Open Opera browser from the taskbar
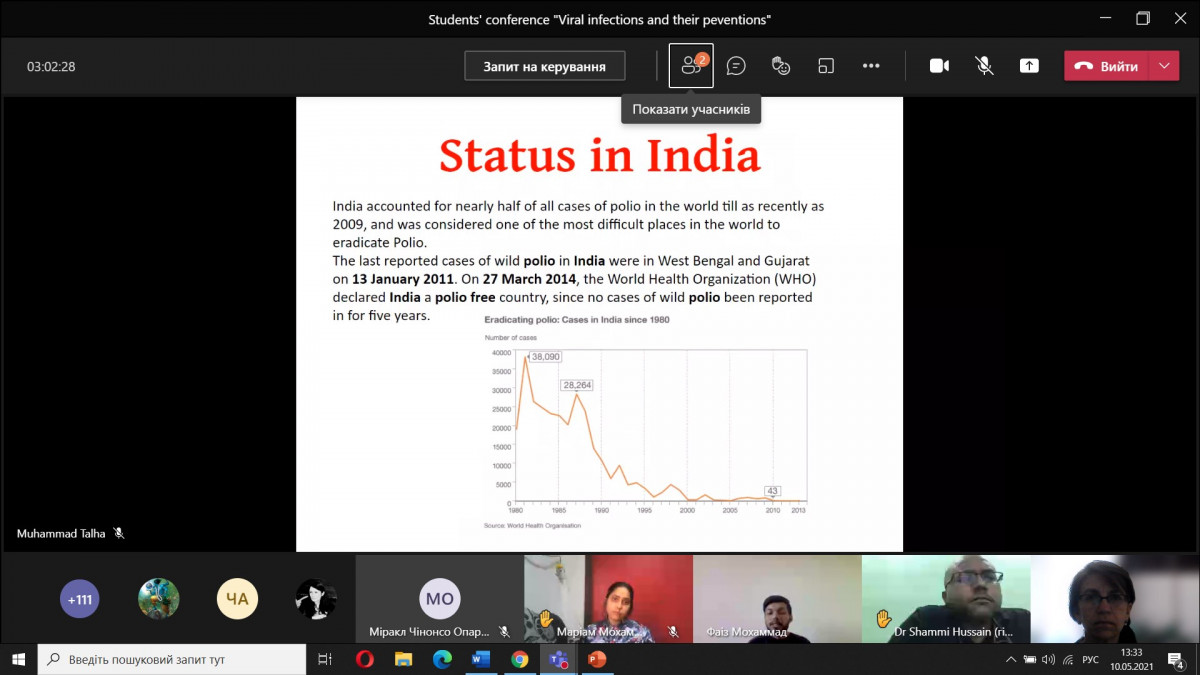The width and height of the screenshot is (1200, 675). [365, 659]
